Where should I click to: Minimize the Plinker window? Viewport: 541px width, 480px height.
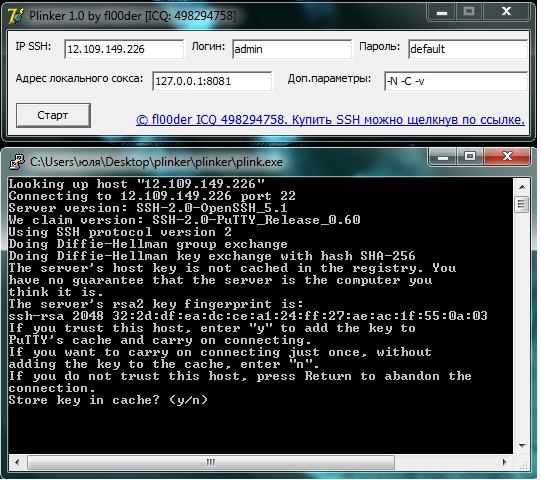(x=442, y=12)
